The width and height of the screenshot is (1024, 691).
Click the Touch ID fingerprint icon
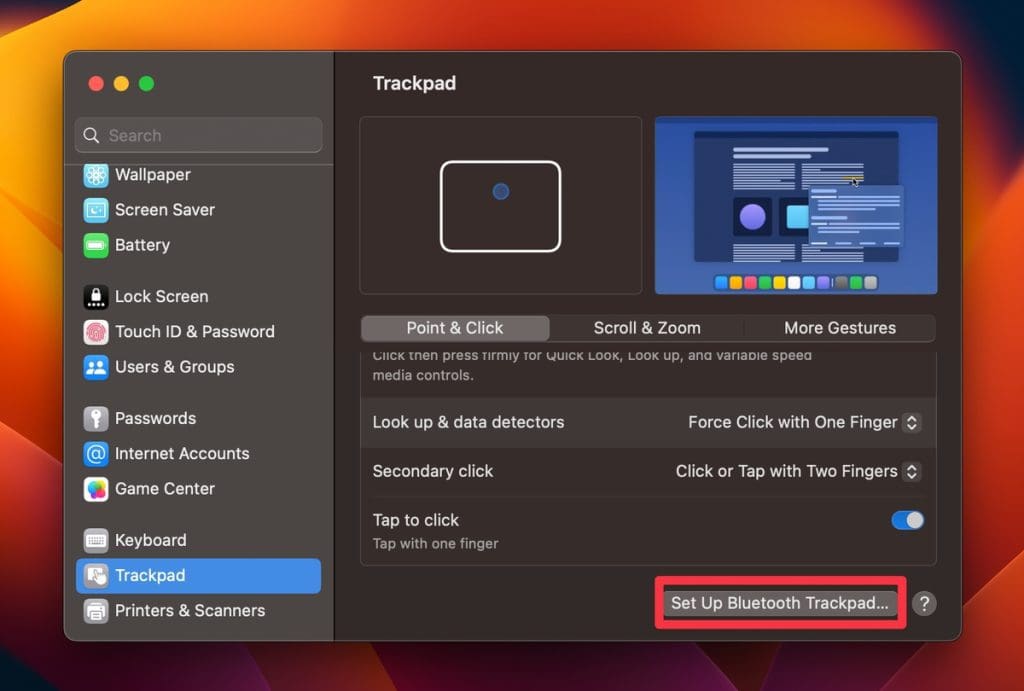[x=96, y=332]
